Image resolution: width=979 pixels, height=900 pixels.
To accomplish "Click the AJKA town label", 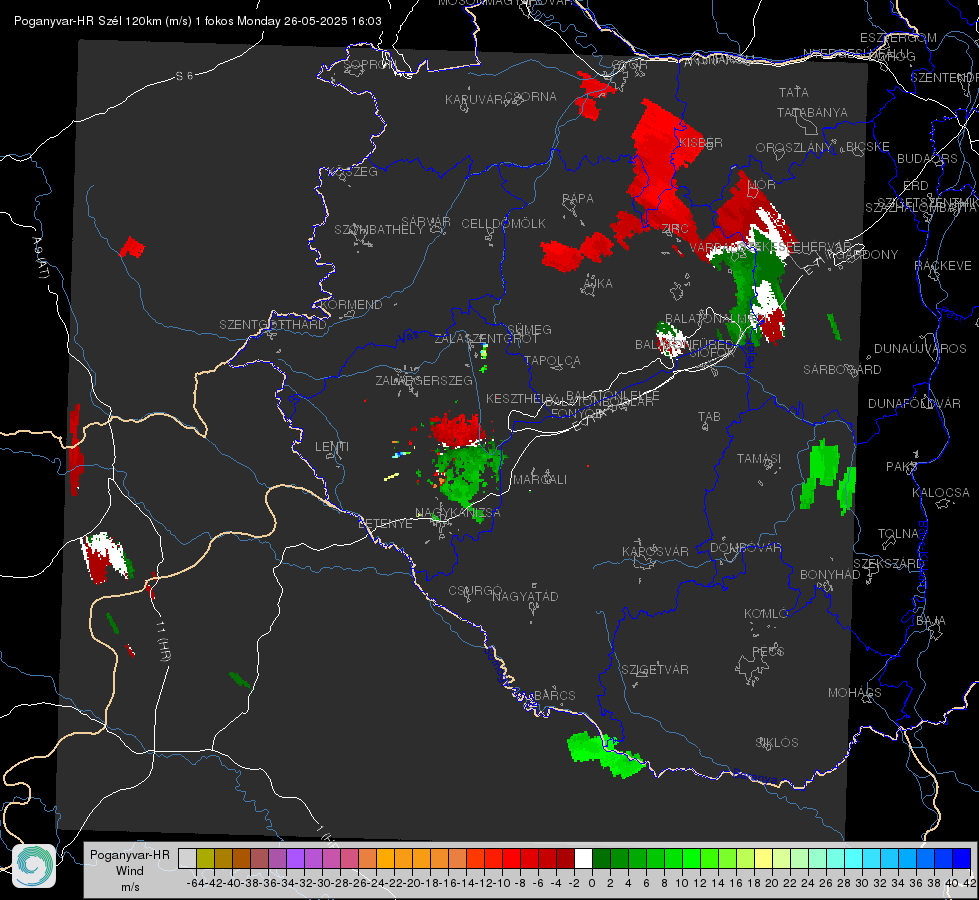I will click(x=598, y=283).
